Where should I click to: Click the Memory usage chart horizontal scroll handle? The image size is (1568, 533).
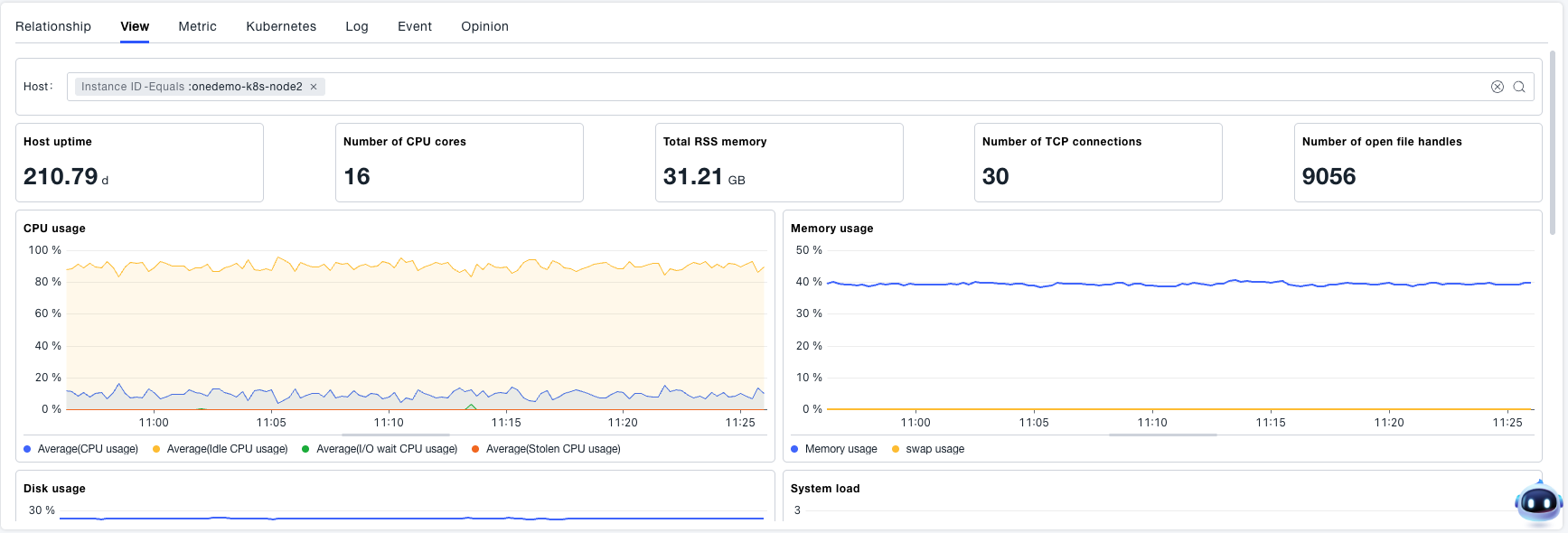point(1162,435)
